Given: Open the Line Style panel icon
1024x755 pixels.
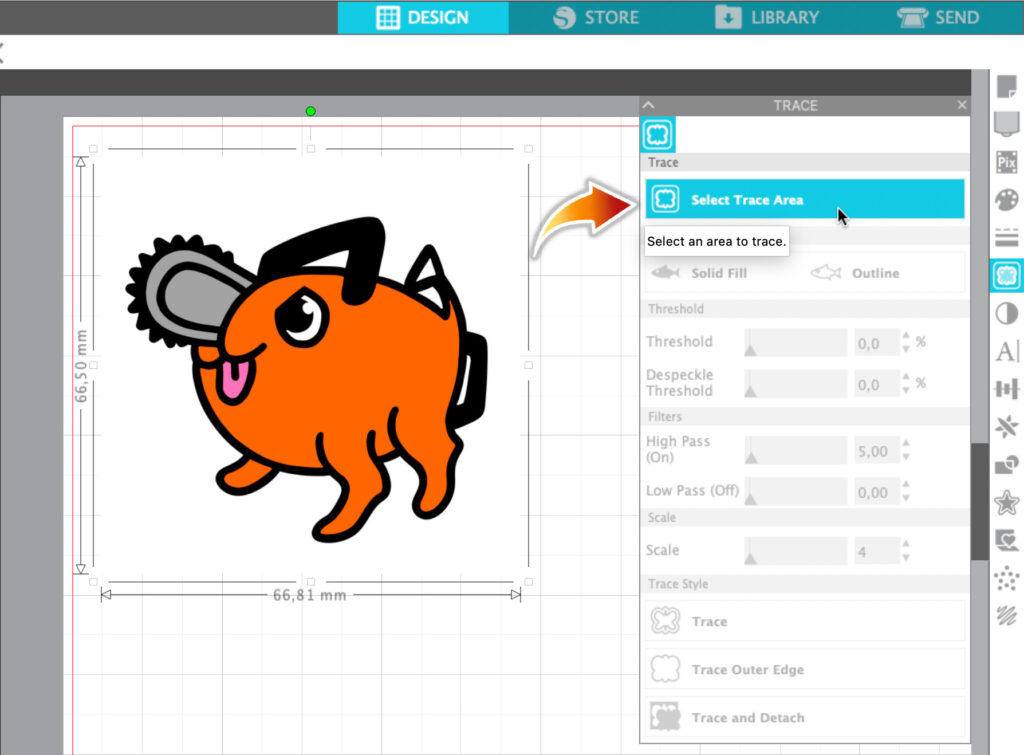Looking at the screenshot, I should pos(1006,238).
